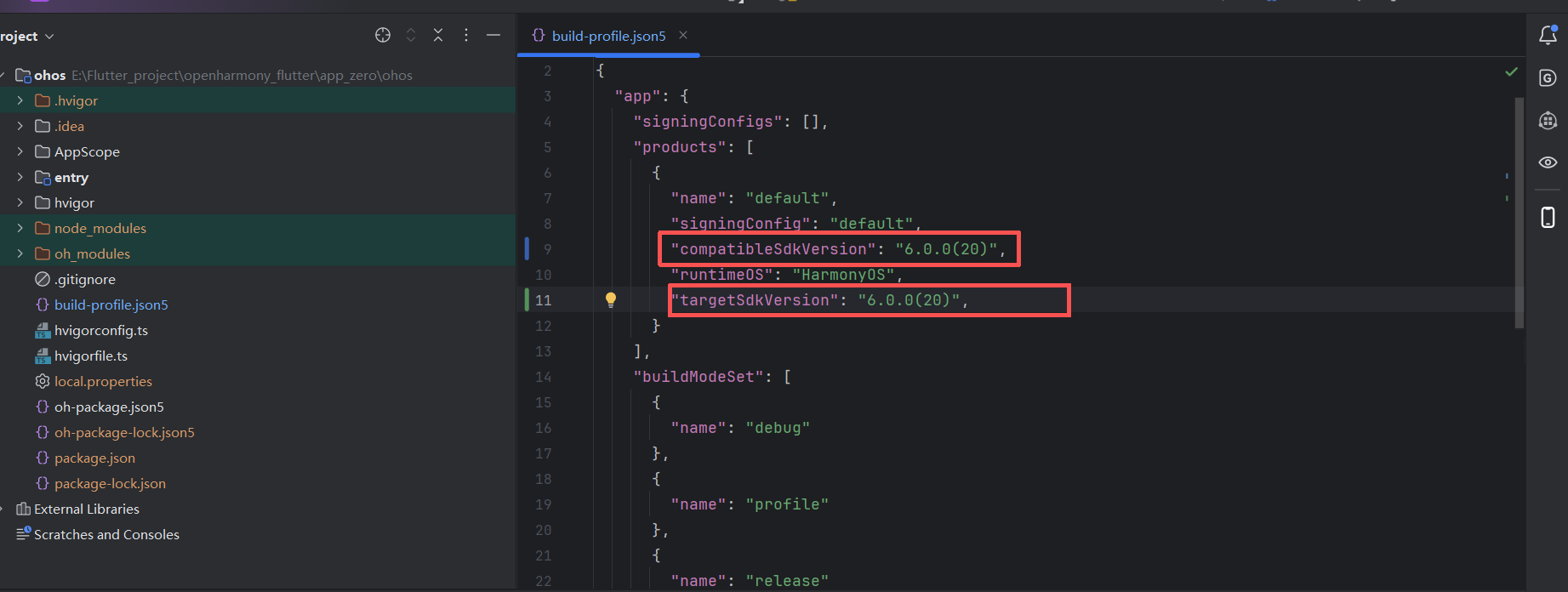Click the "buildModeSet" key text

tap(698, 377)
